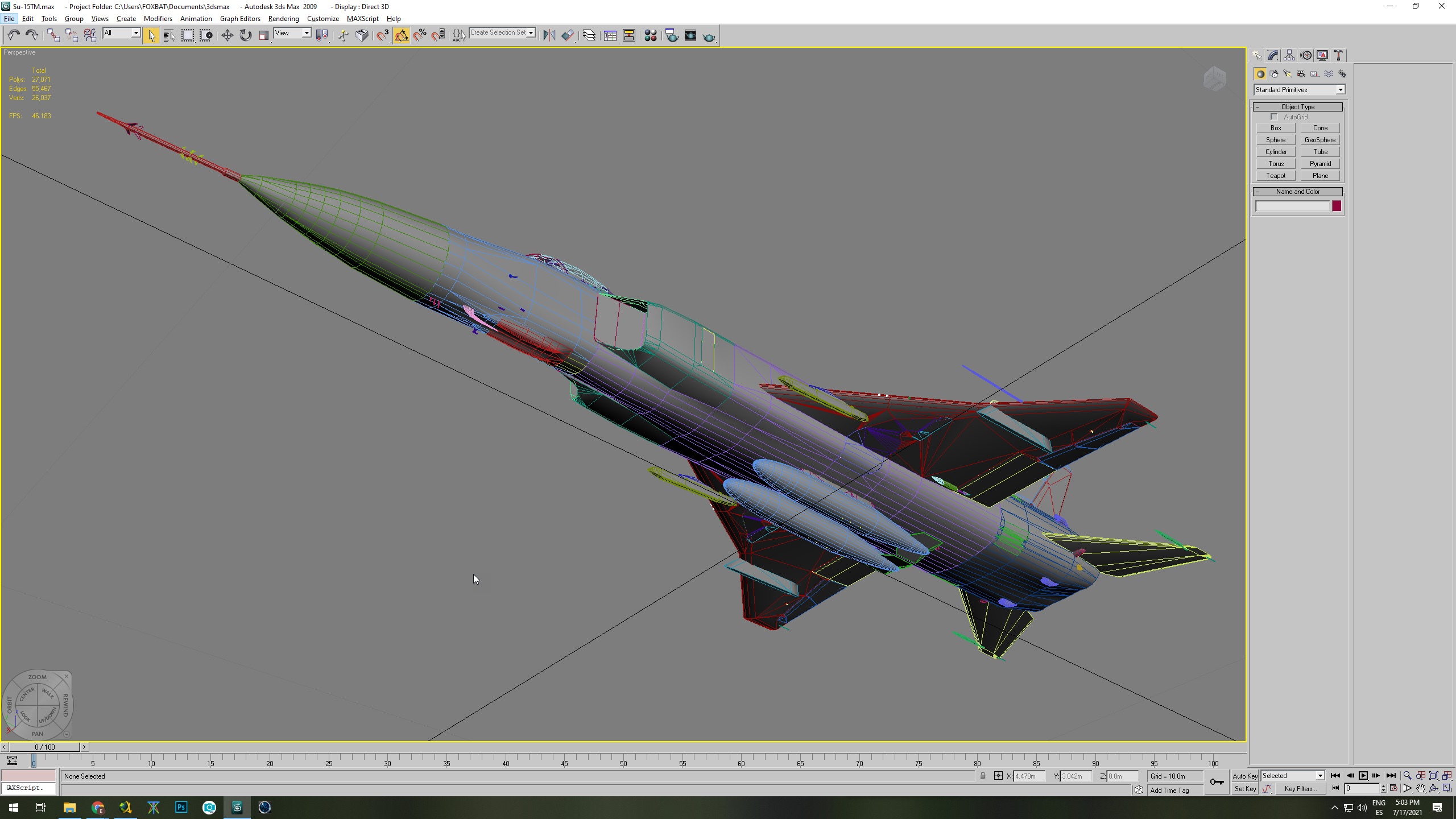Image resolution: width=1456 pixels, height=819 pixels.
Task: Toggle the Auto Key button
Action: [1245, 776]
